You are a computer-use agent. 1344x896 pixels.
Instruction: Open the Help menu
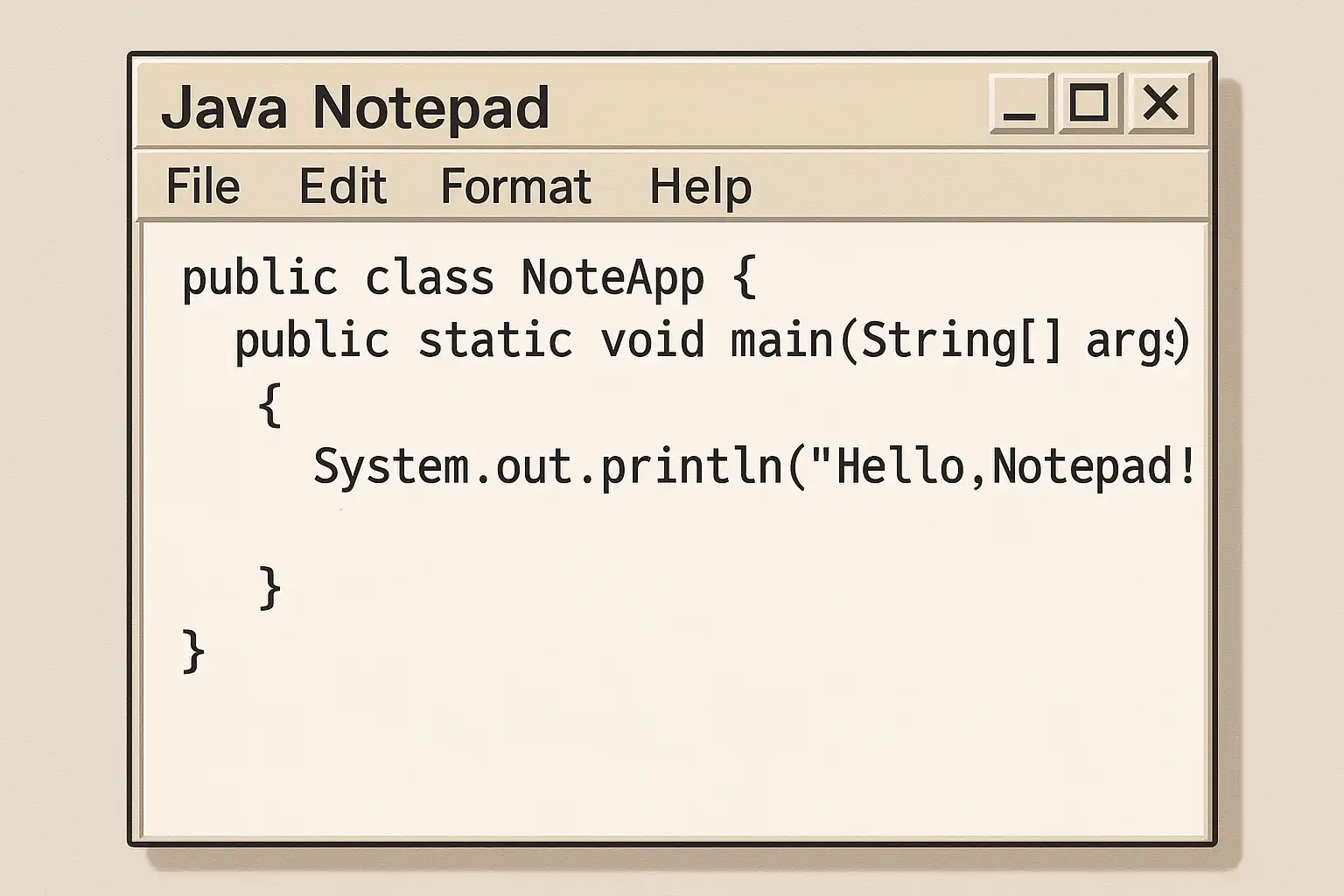(700, 186)
